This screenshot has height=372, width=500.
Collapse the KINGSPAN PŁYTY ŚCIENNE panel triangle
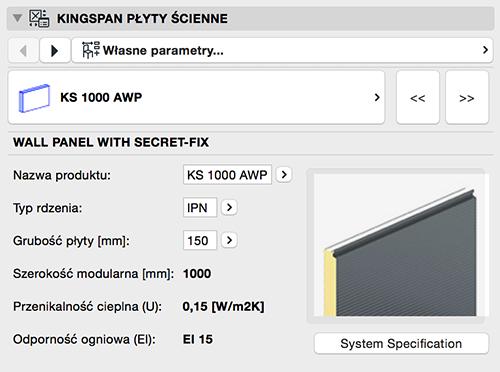tap(17, 18)
